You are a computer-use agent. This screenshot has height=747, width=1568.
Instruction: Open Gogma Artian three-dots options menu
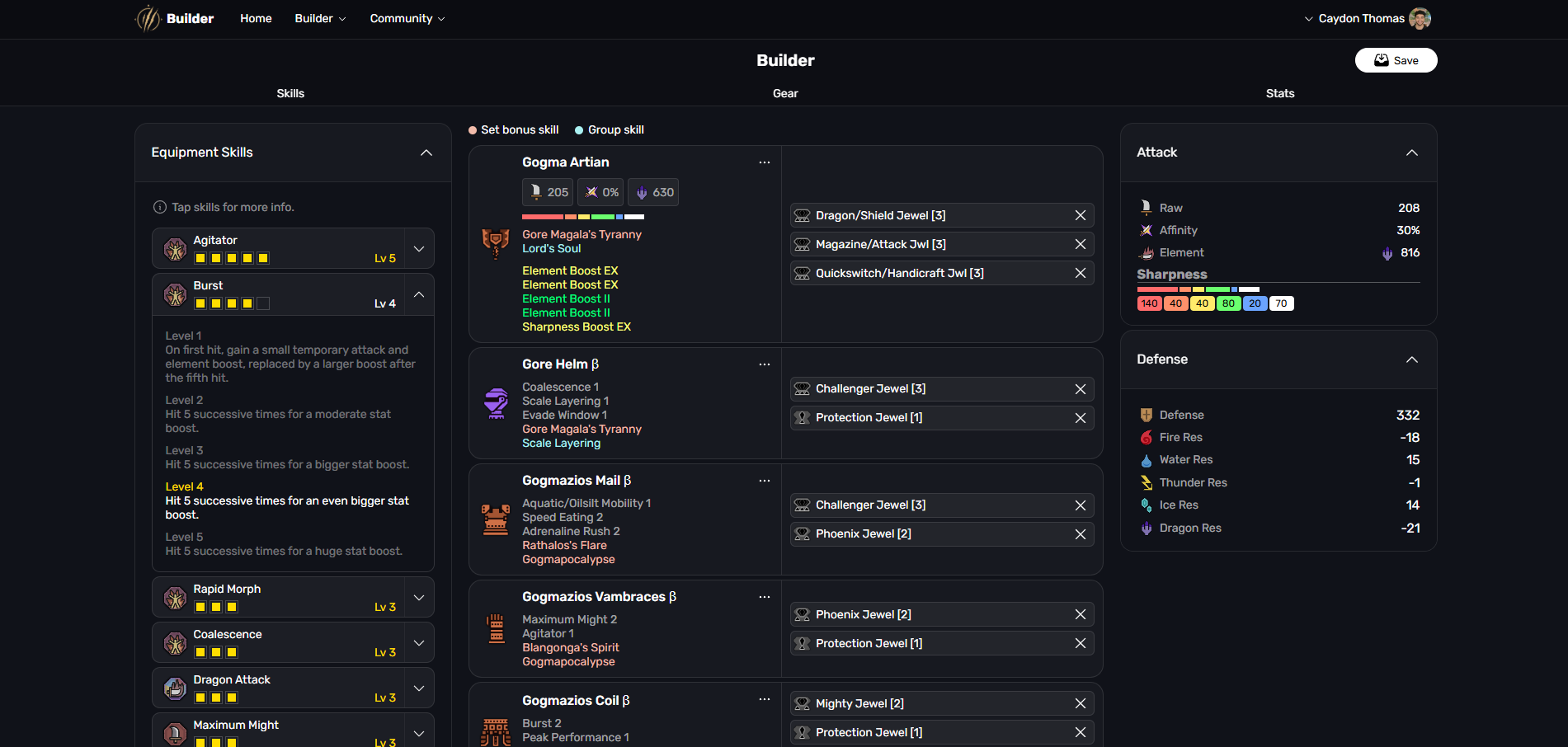click(x=765, y=162)
